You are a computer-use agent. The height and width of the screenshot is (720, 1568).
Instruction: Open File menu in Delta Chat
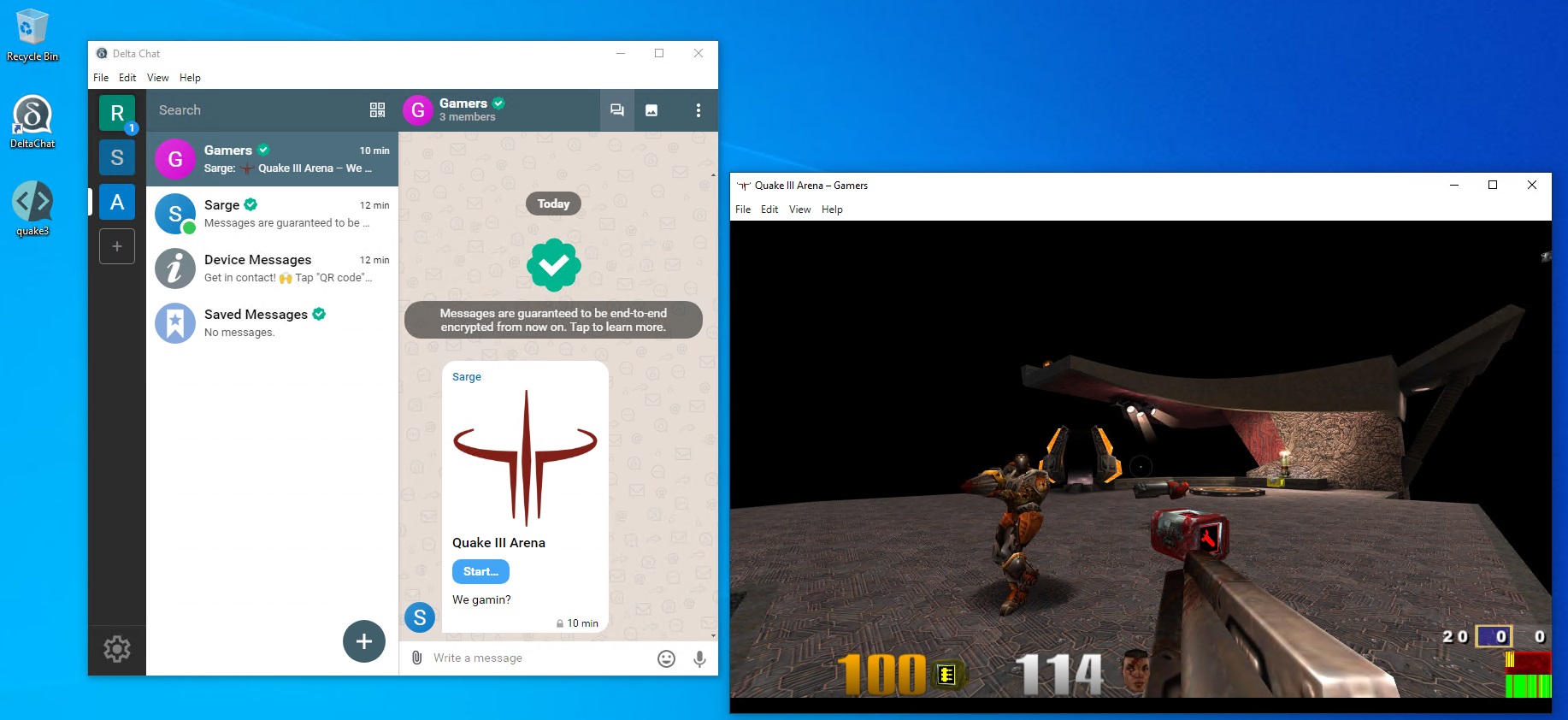pyautogui.click(x=101, y=78)
